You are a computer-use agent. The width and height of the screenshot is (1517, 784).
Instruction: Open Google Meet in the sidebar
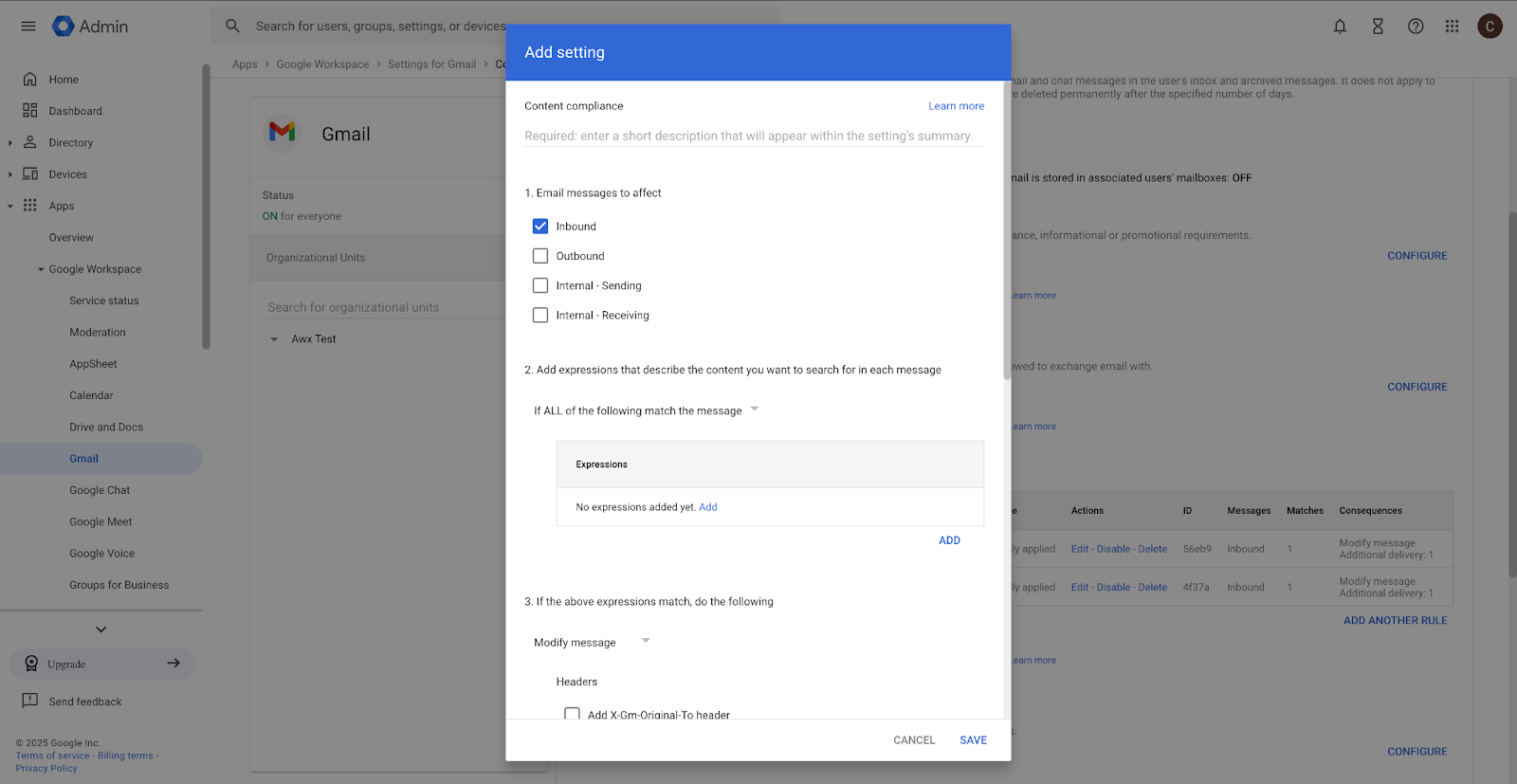[101, 522]
